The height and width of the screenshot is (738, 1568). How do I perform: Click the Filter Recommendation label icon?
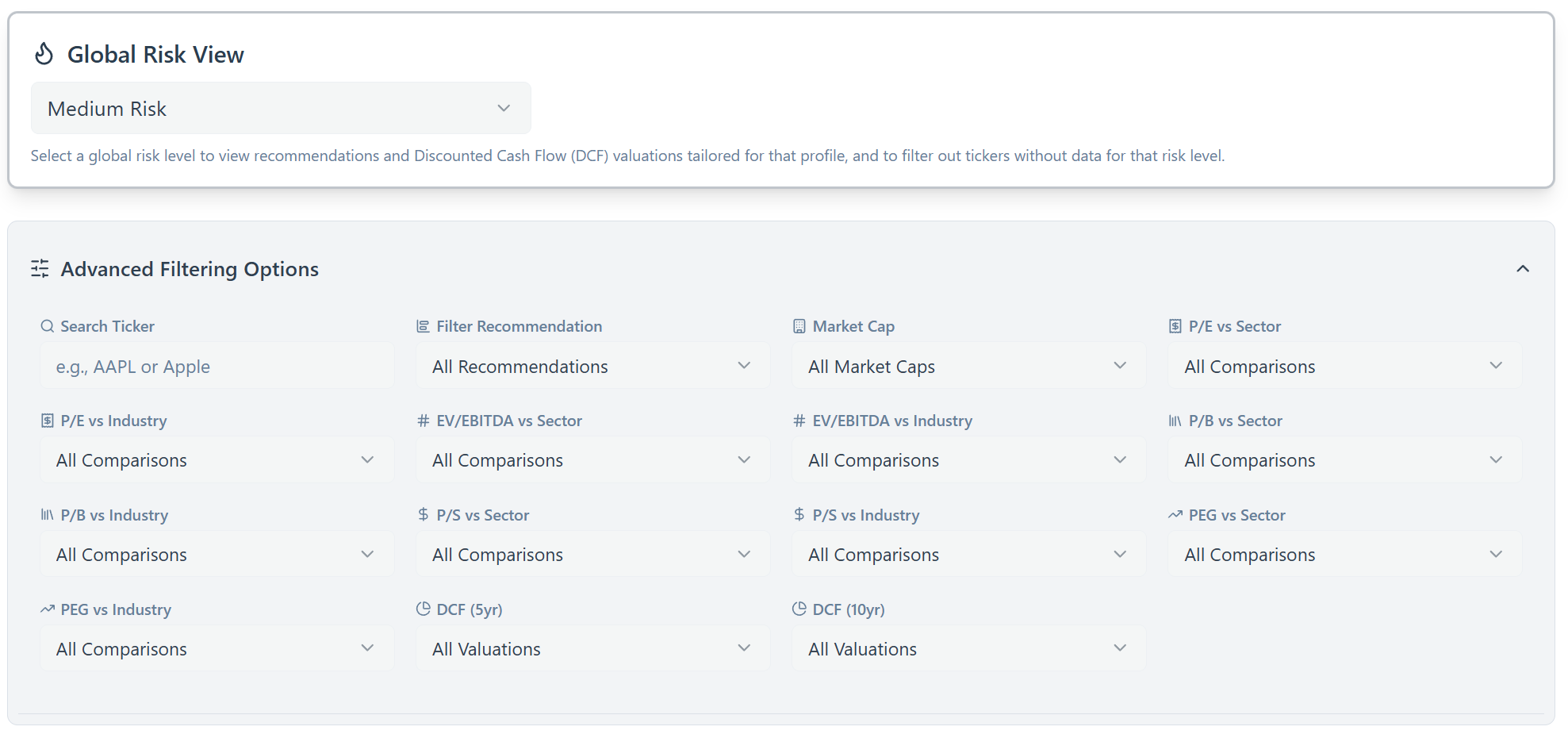[423, 326]
